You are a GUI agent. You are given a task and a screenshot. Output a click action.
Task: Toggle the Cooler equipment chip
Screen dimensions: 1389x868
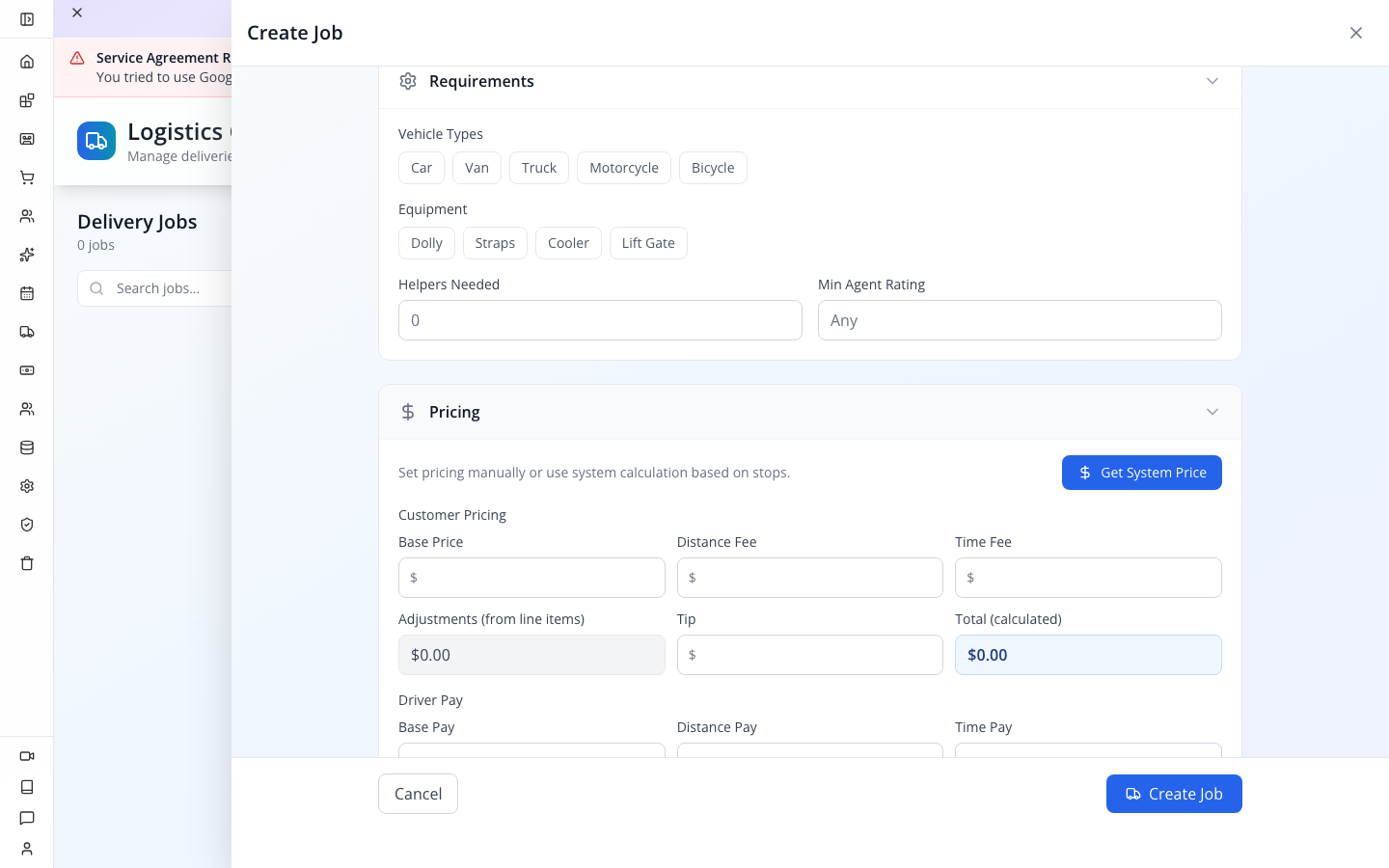coord(568,243)
